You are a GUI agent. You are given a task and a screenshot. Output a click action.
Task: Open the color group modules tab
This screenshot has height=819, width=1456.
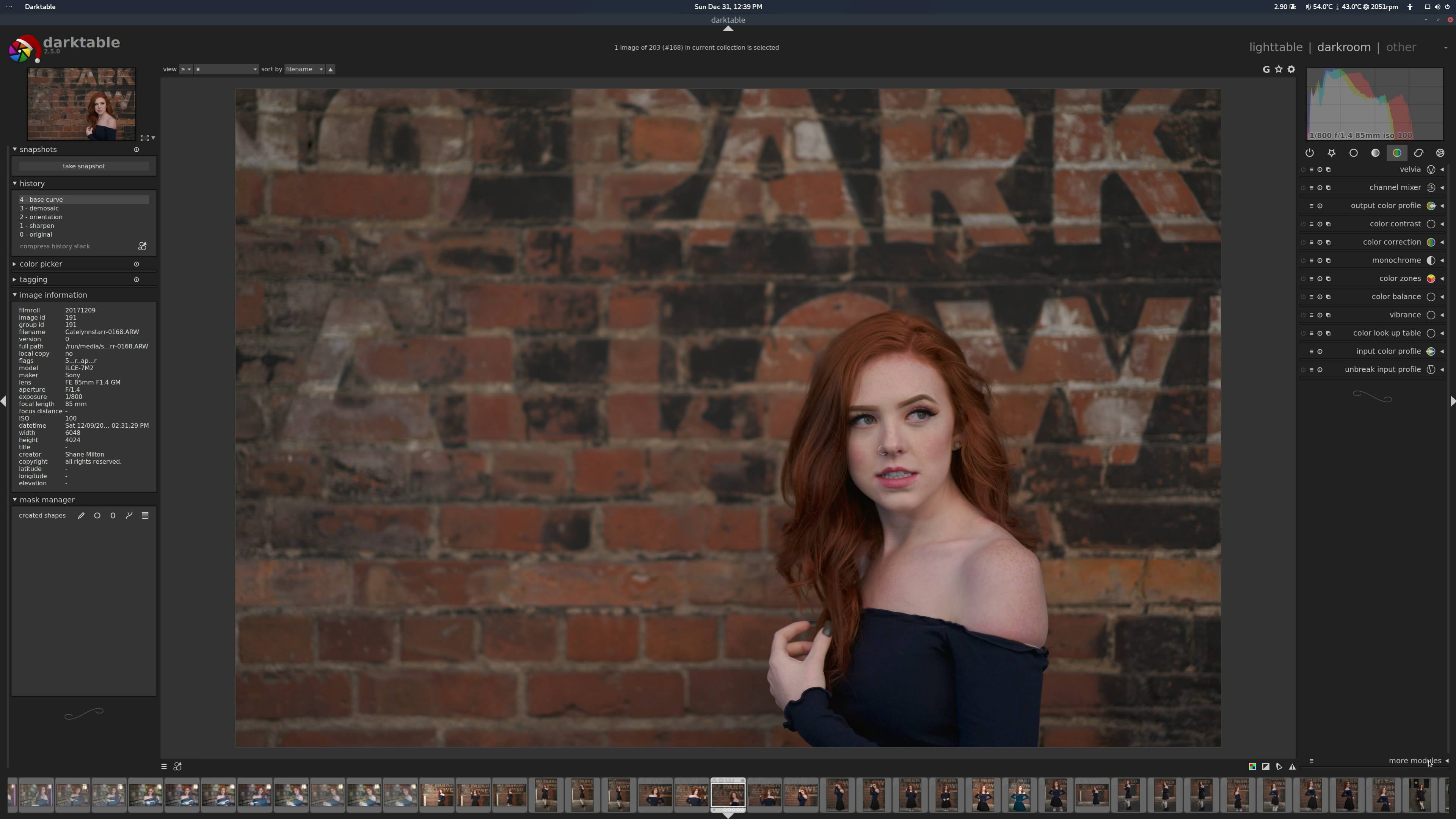[x=1396, y=153]
